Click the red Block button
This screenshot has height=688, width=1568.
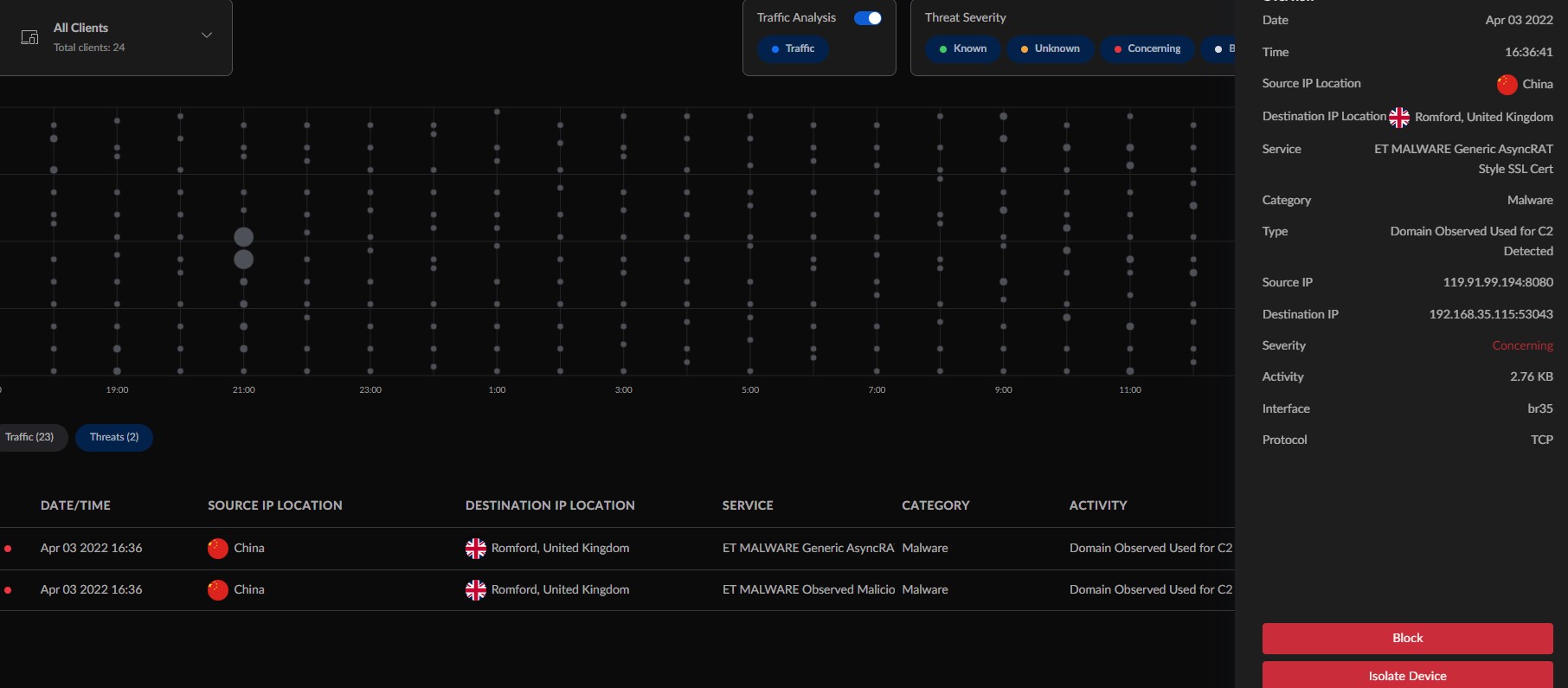(1407, 639)
